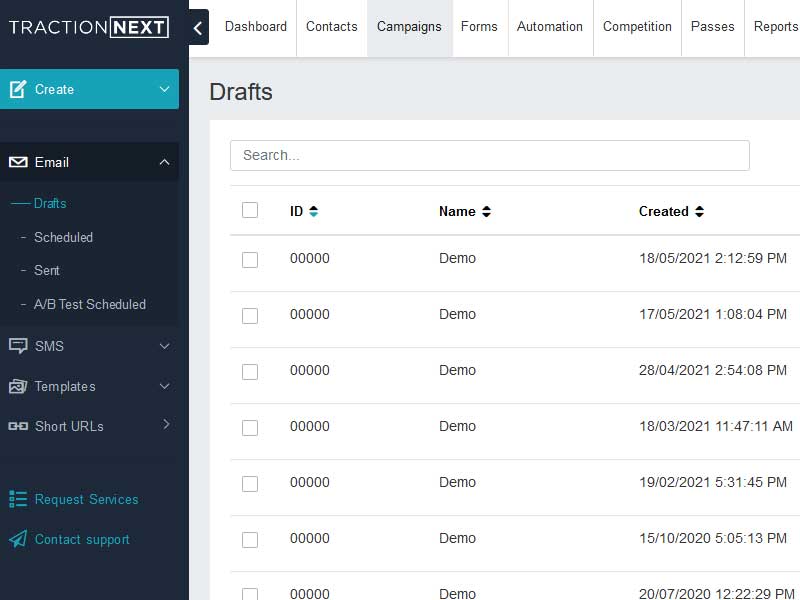Open the Scheduled emails link
This screenshot has height=600, width=800.
point(63,237)
